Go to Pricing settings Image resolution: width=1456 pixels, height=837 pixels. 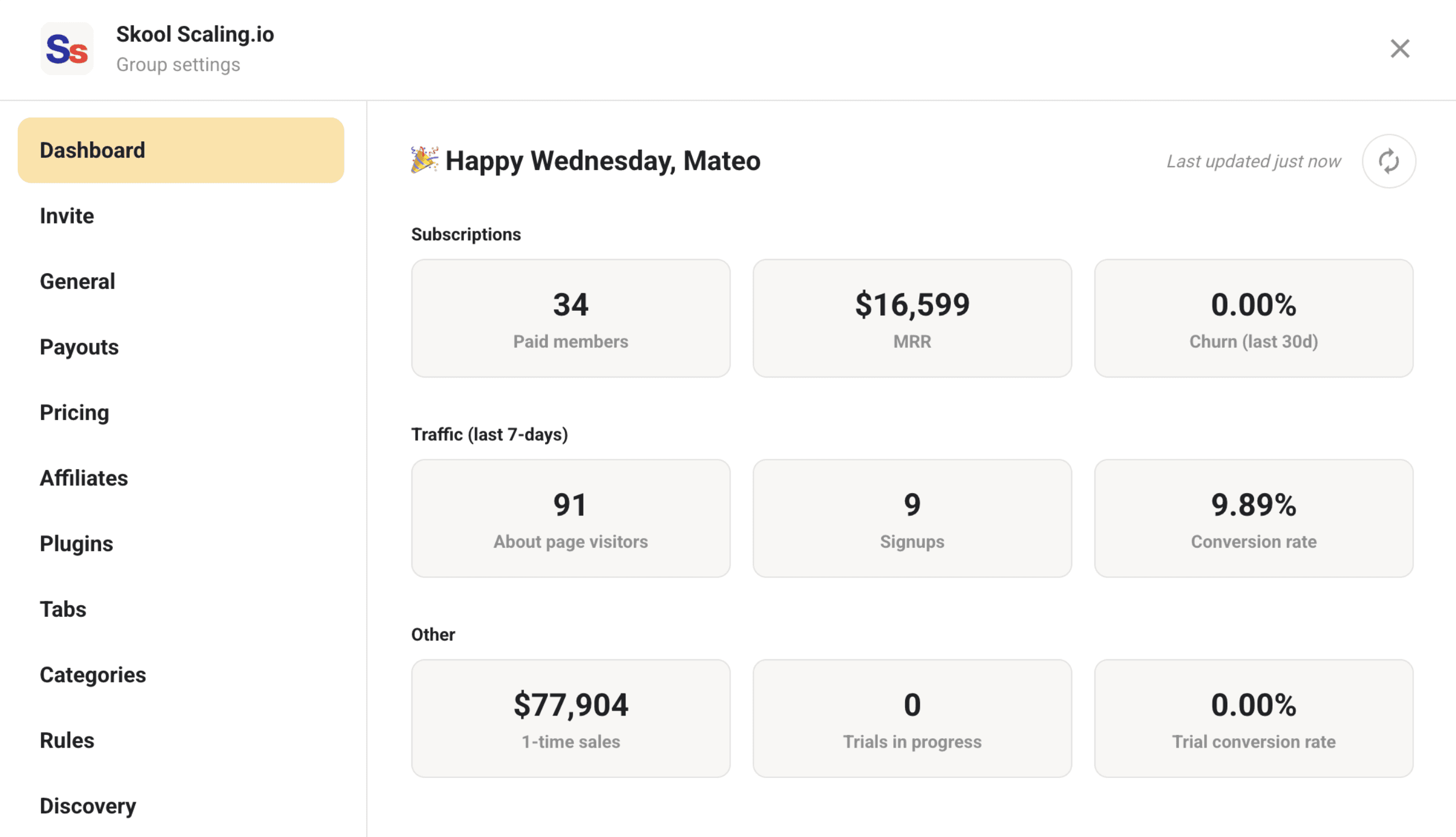(75, 413)
